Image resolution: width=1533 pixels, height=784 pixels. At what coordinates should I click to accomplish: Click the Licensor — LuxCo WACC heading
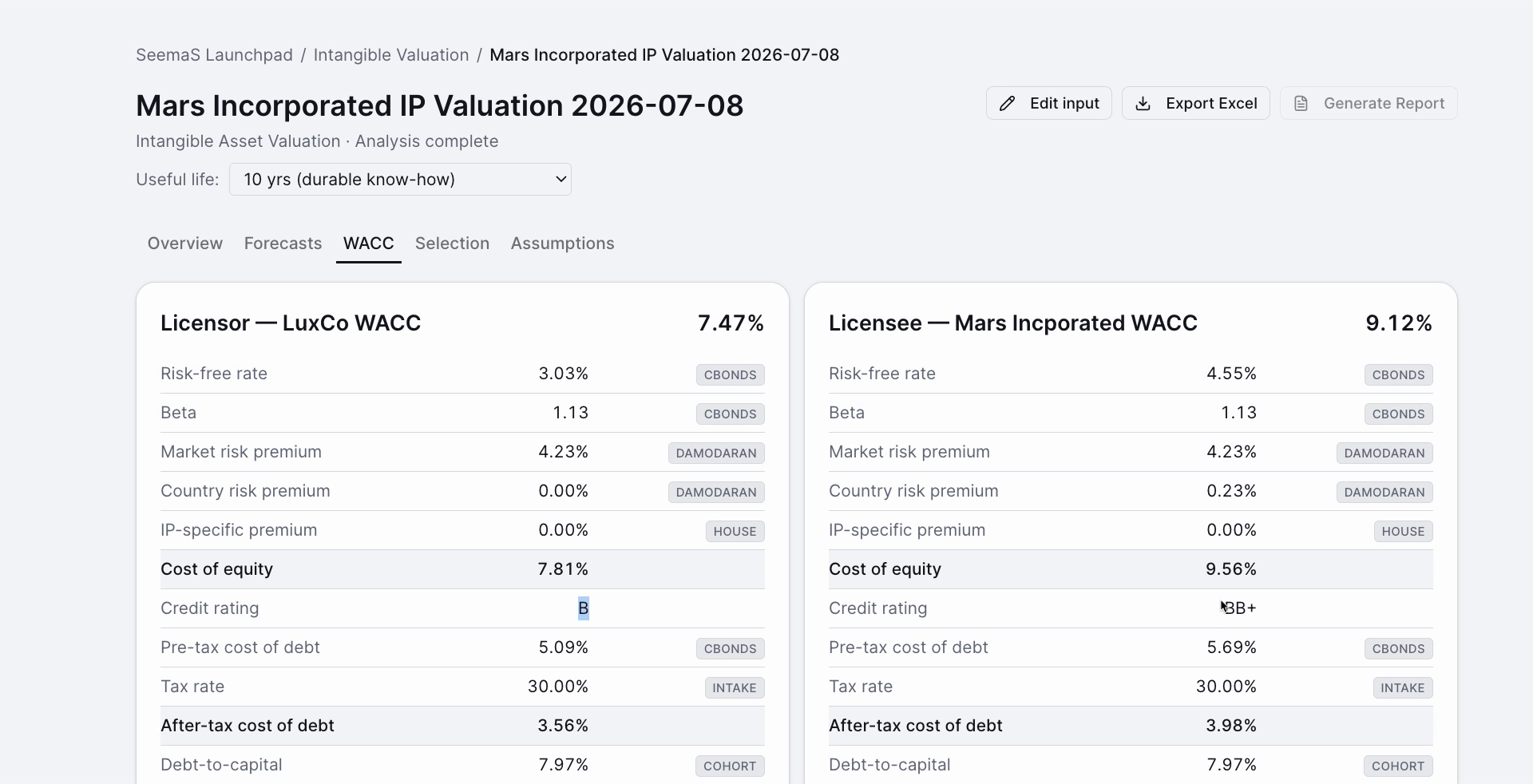click(291, 323)
